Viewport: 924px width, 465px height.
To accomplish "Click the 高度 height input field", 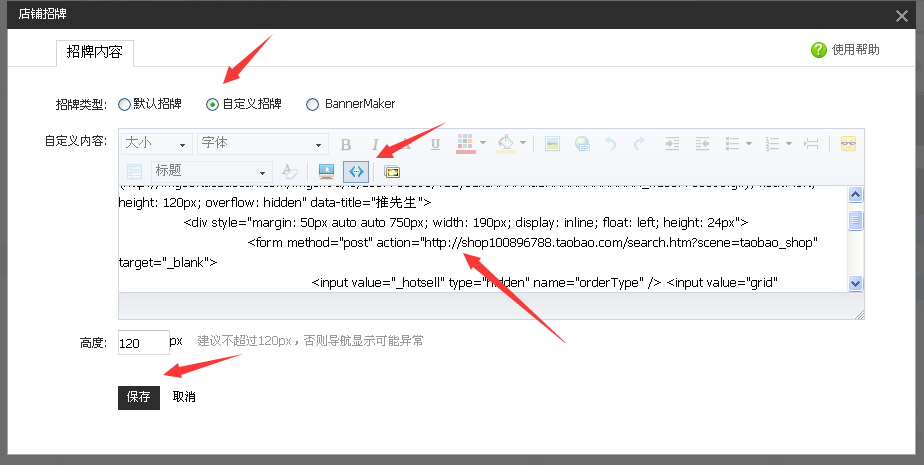I will pos(143,342).
